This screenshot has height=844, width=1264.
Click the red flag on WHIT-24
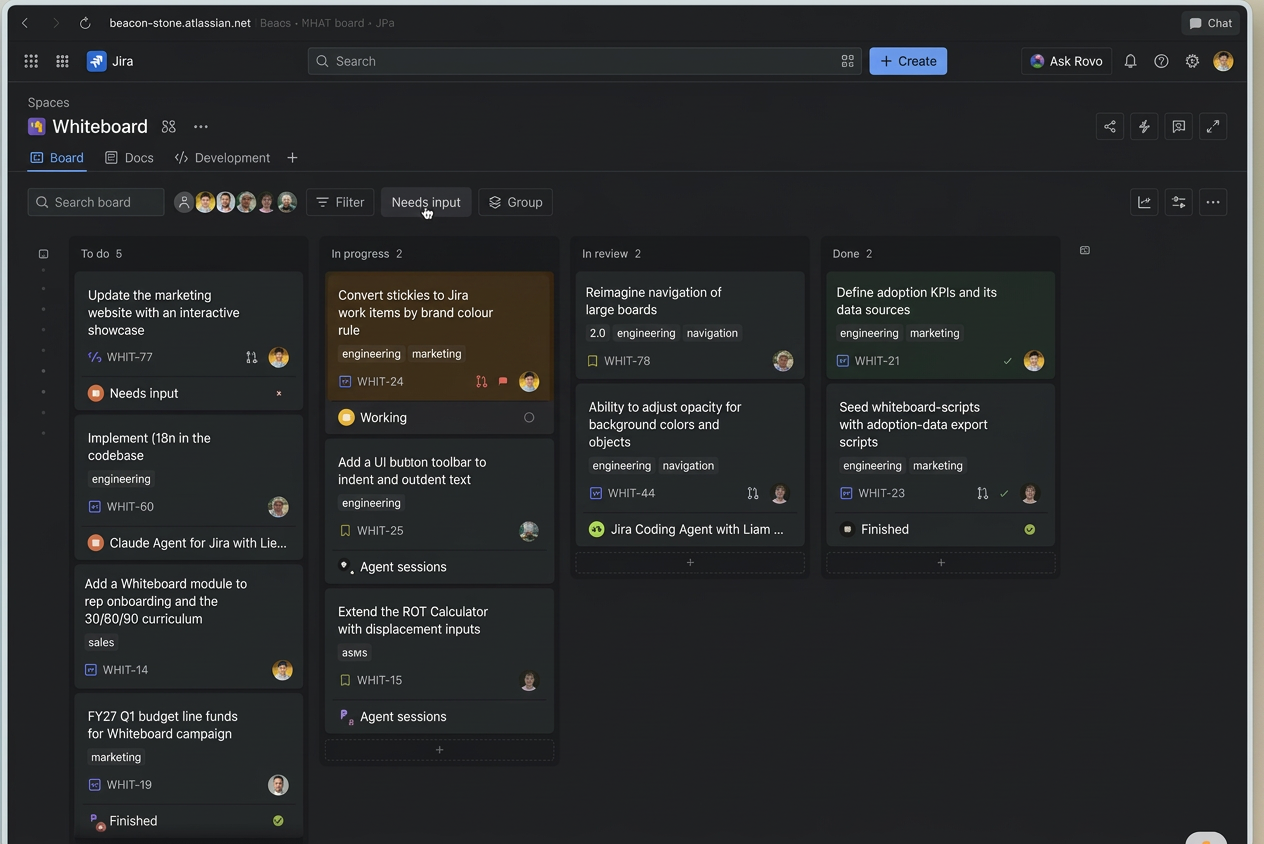click(503, 381)
